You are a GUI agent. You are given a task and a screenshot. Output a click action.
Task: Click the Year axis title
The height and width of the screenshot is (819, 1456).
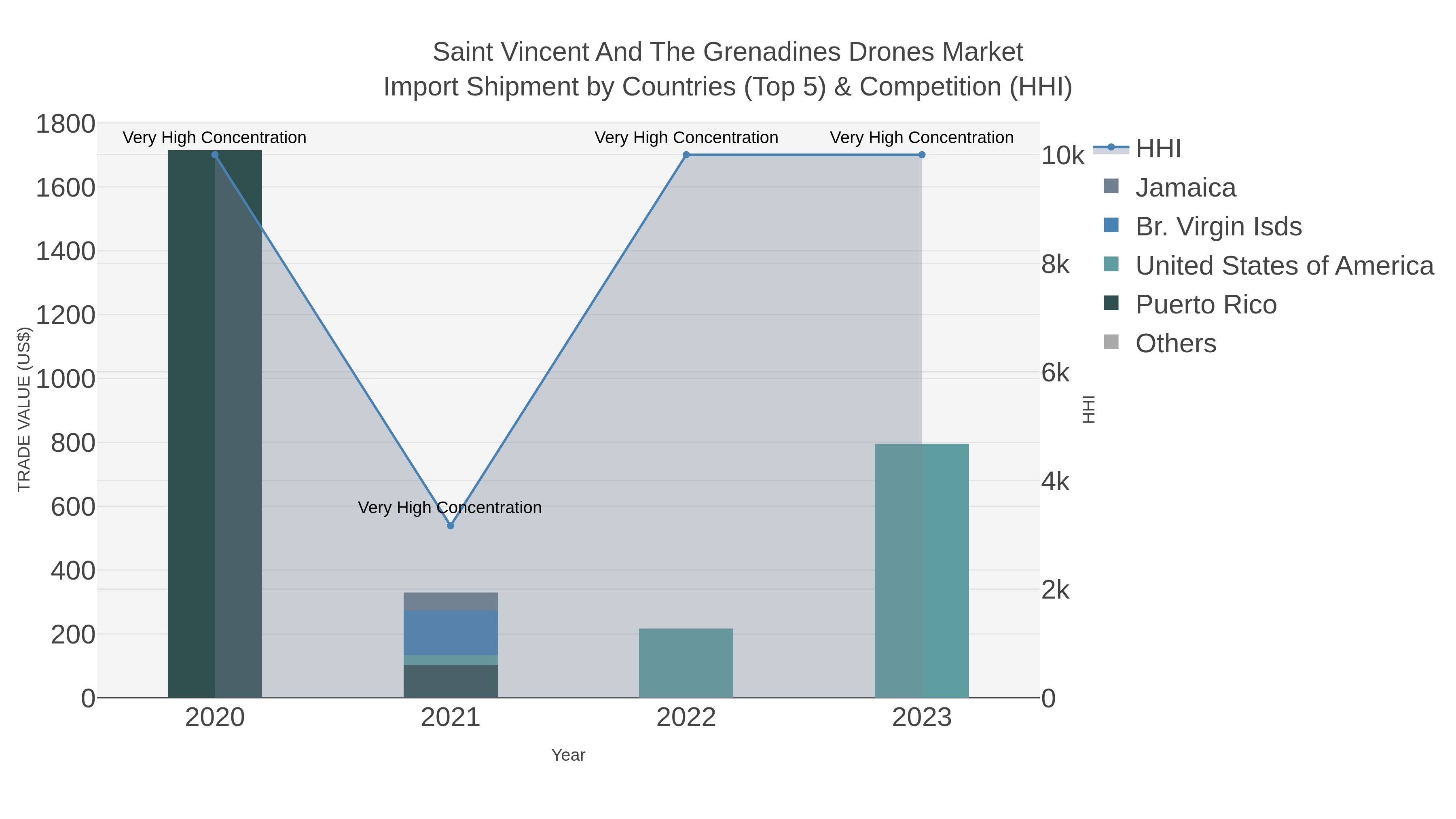pos(568,755)
